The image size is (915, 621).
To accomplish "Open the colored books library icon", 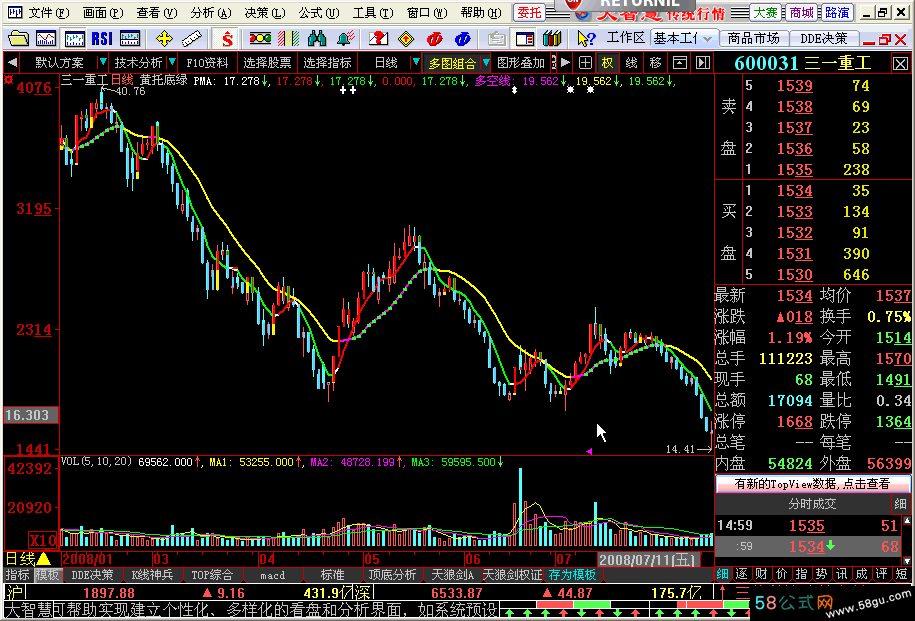I will [x=551, y=39].
